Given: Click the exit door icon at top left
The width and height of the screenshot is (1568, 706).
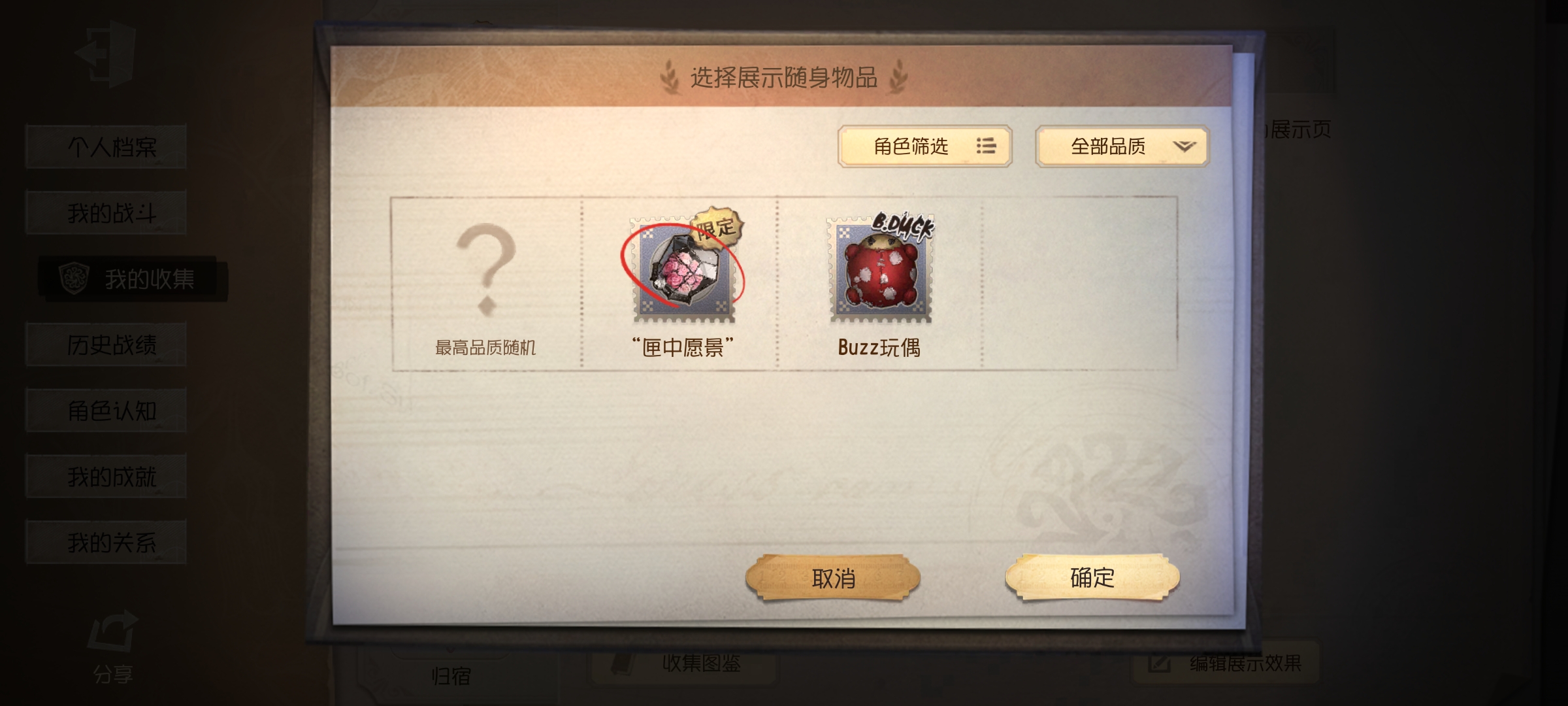Looking at the screenshot, I should pos(106,53).
